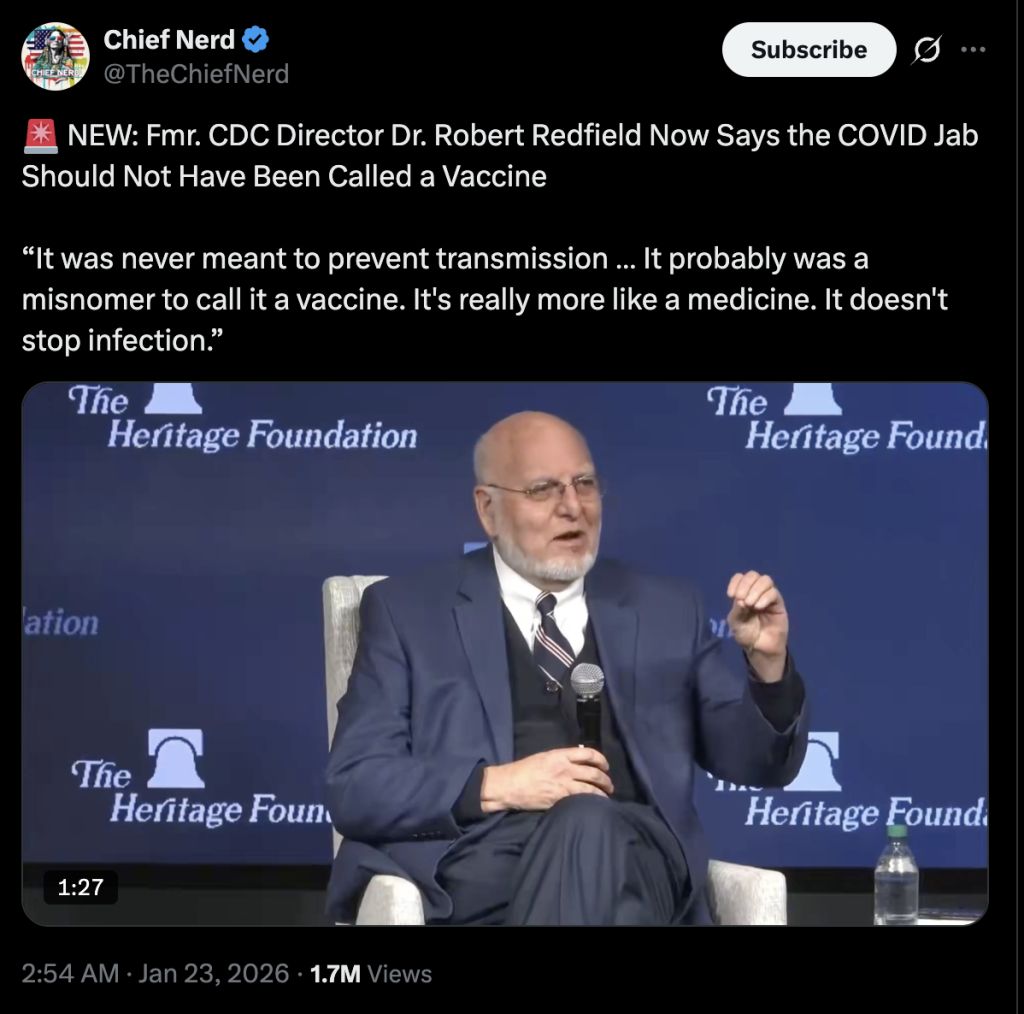Click the top-left Heritage Foundation logo in video
The image size is (1024, 1014).
coord(240,418)
